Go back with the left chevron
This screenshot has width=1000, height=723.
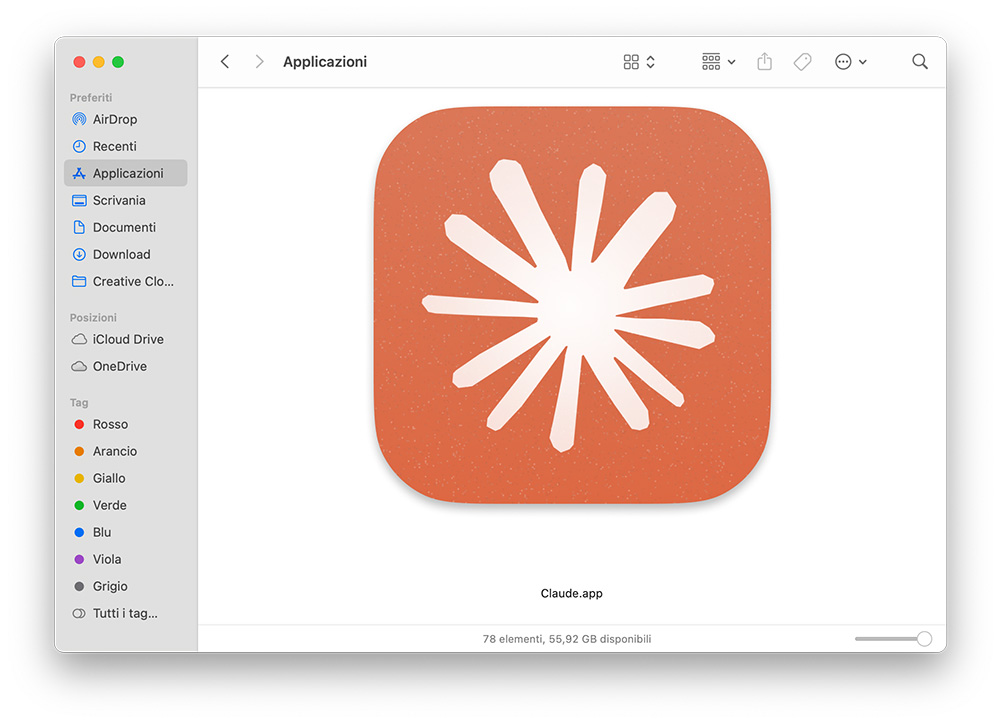(x=224, y=62)
